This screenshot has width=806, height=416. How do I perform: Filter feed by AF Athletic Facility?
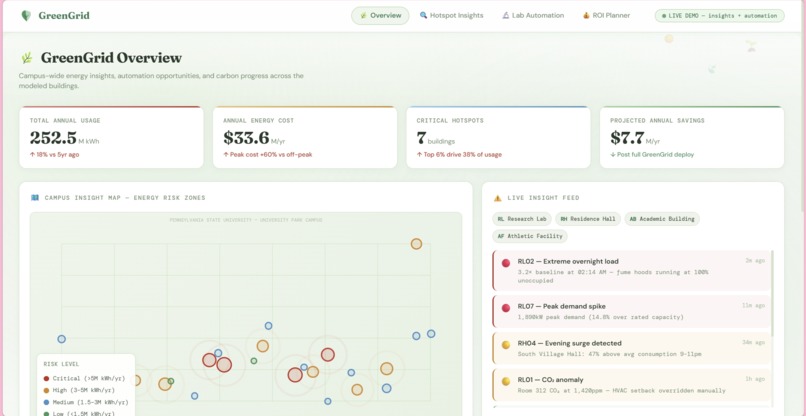pyautogui.click(x=530, y=237)
